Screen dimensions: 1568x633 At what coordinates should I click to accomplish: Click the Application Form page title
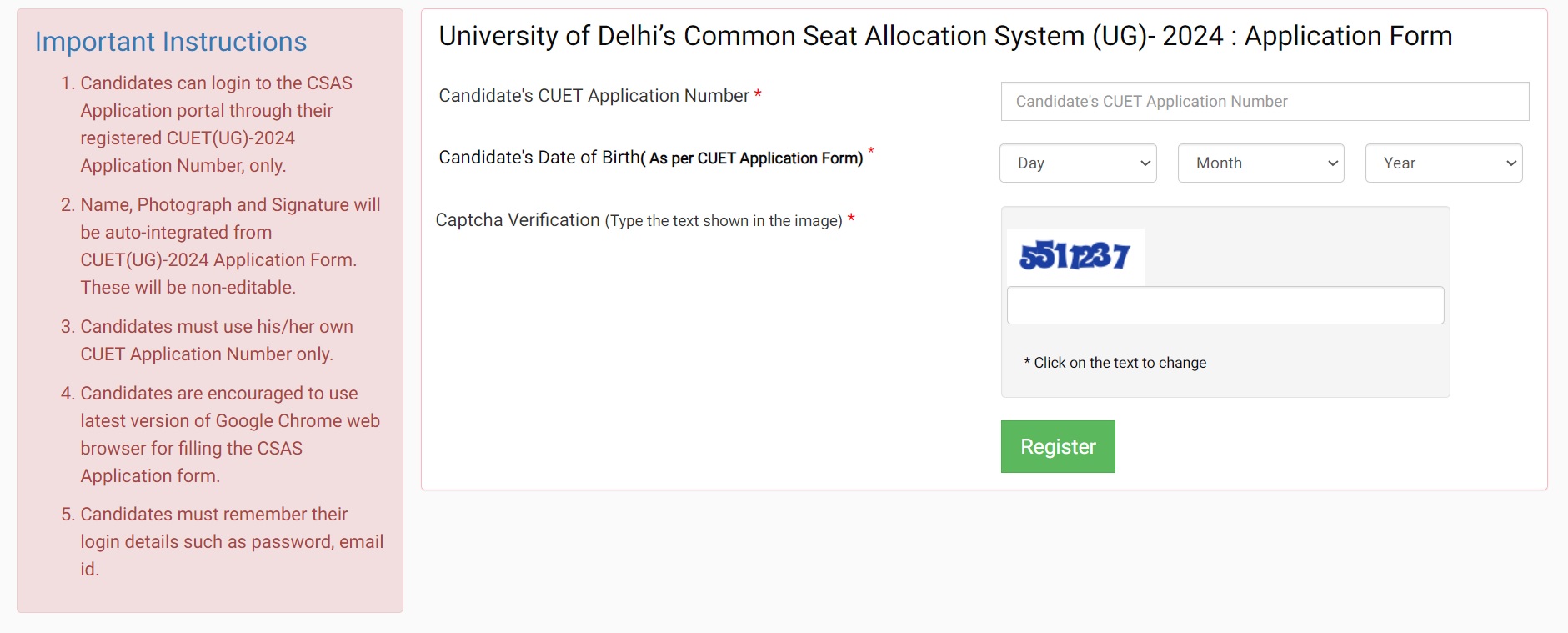coord(944,36)
